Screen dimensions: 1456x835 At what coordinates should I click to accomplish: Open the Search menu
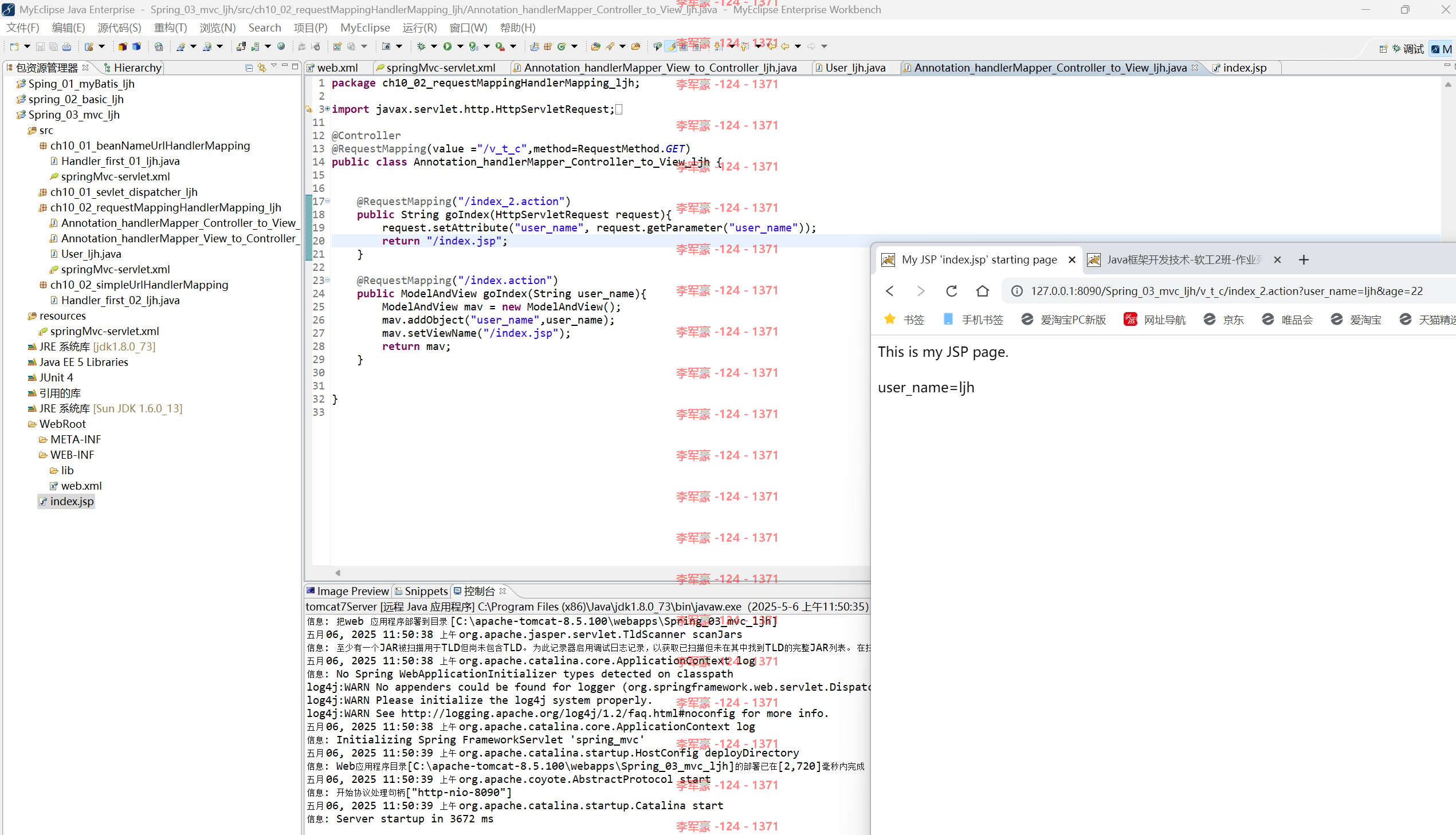pos(265,27)
